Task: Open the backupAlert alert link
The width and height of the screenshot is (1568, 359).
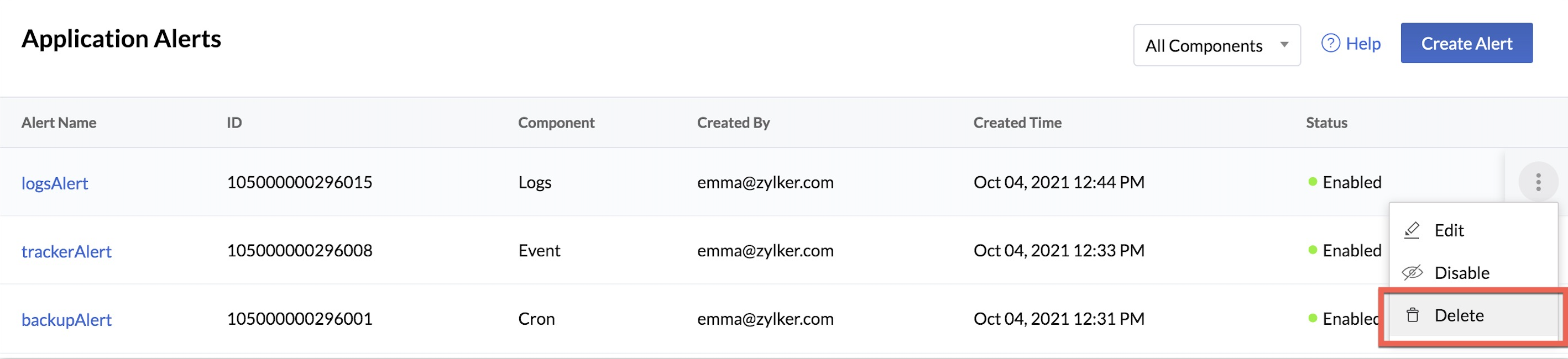Action: (66, 319)
